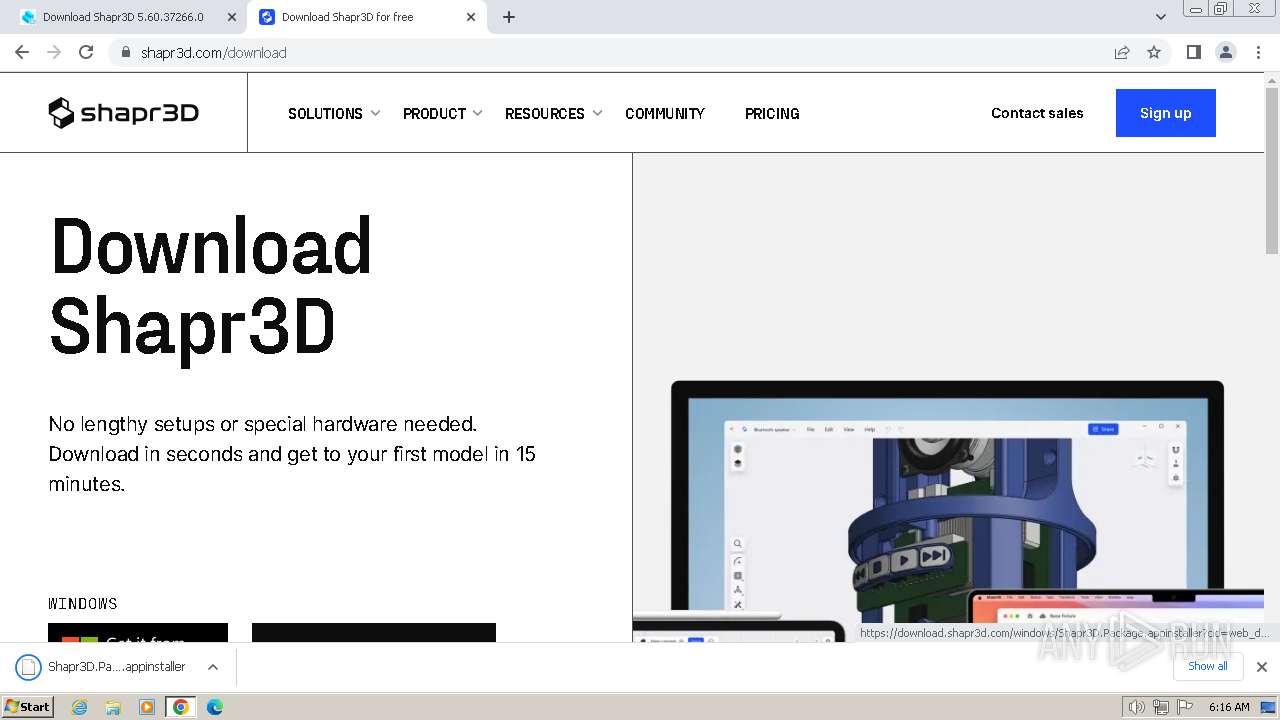Open the Pricing page
This screenshot has height=720, width=1280.
point(772,113)
